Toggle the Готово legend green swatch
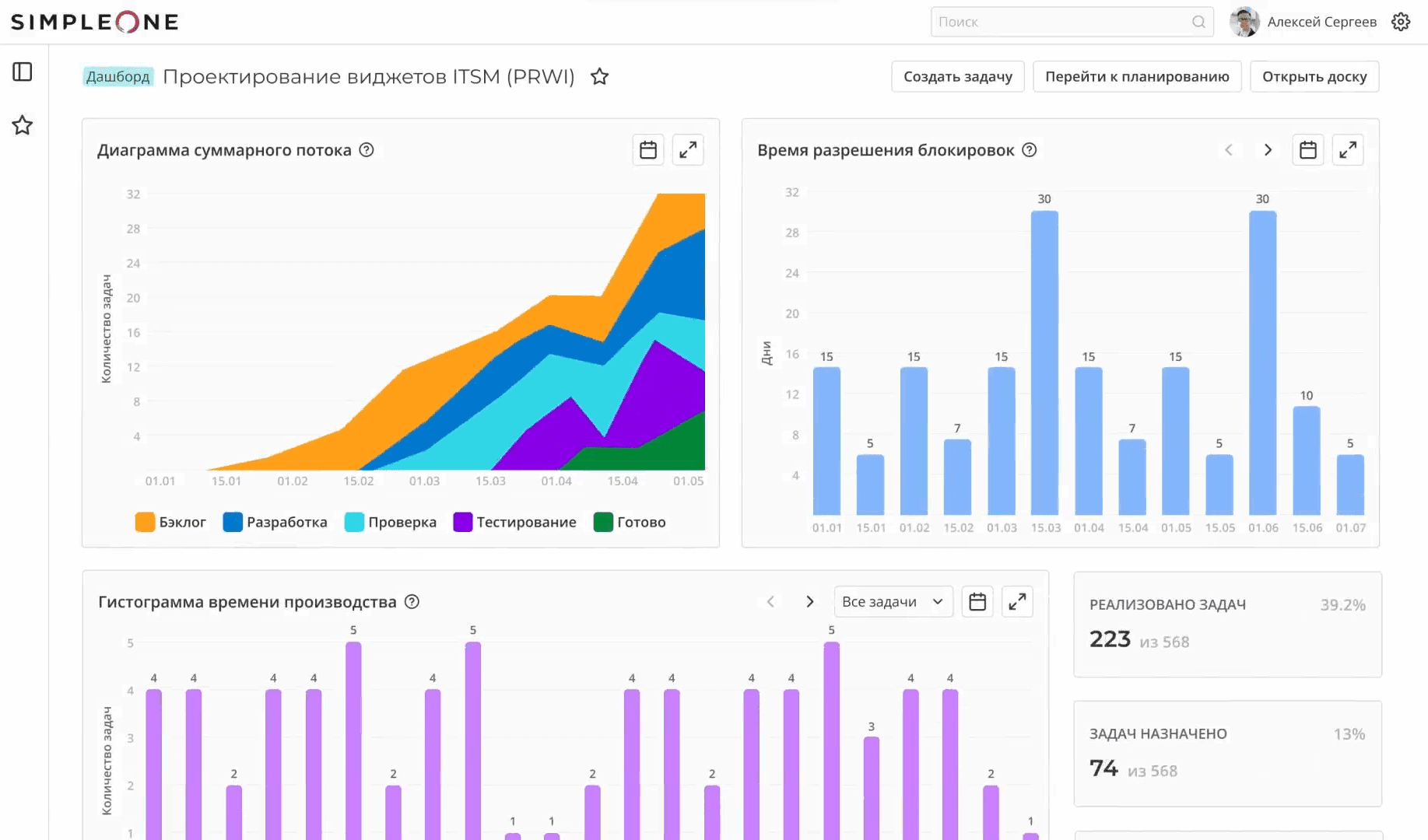 (603, 522)
